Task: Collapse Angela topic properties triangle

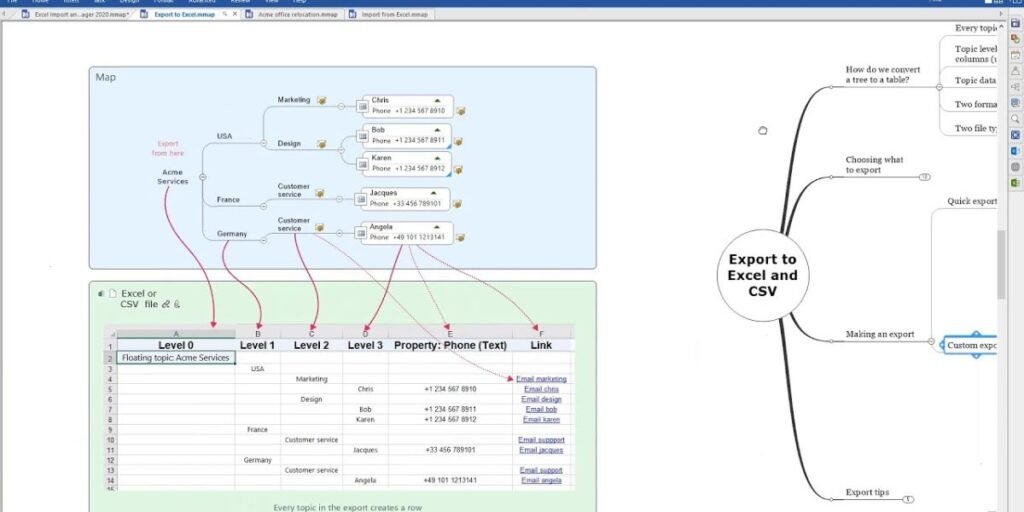Action: 437,227
